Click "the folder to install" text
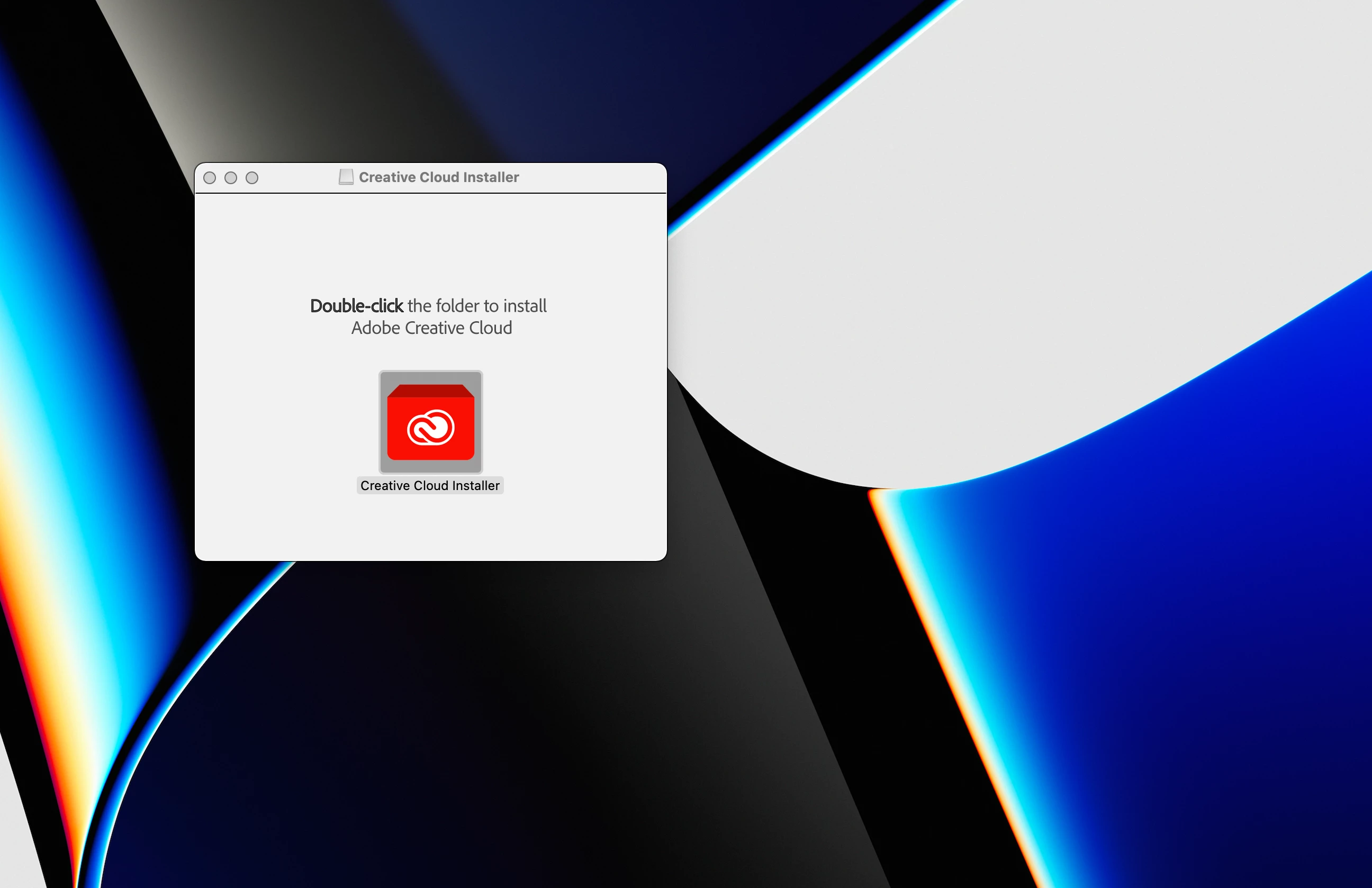The image size is (1372, 888). pos(477,306)
